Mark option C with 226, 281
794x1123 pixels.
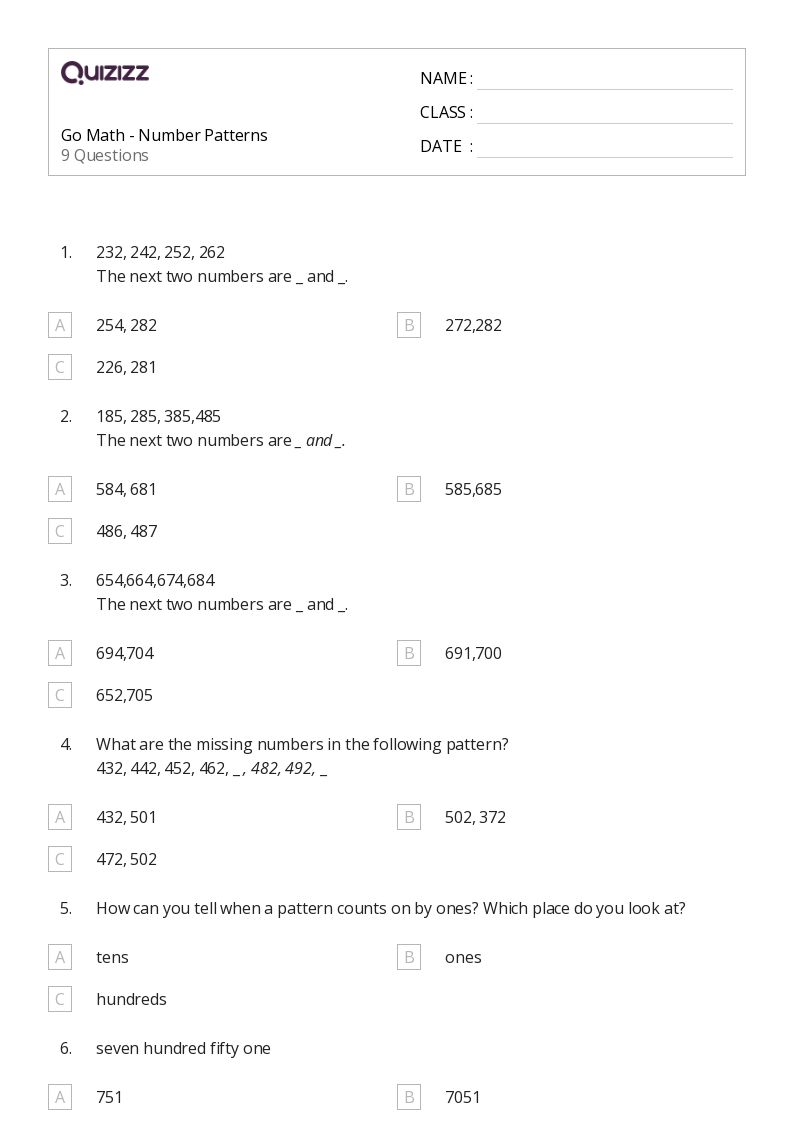pyautogui.click(x=60, y=367)
